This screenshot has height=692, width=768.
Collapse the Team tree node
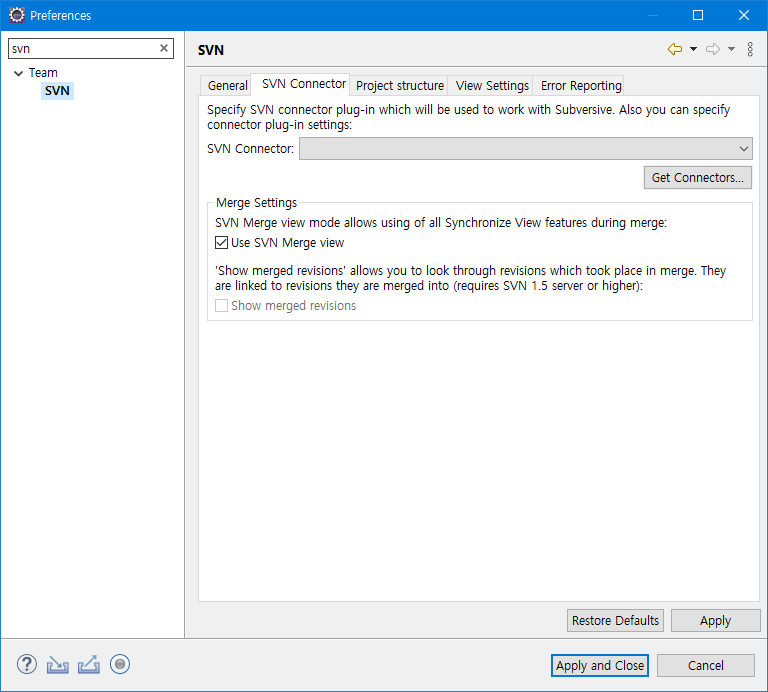19,73
